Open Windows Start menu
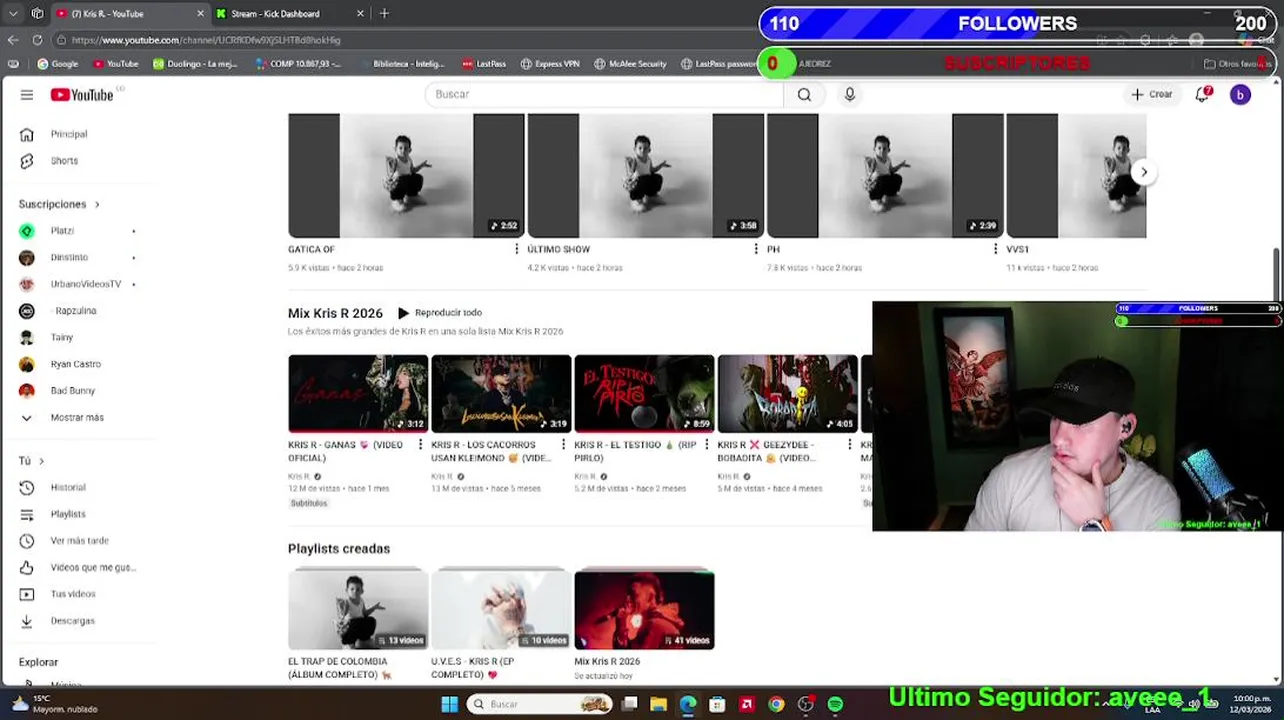The width and height of the screenshot is (1284, 720). point(449,704)
